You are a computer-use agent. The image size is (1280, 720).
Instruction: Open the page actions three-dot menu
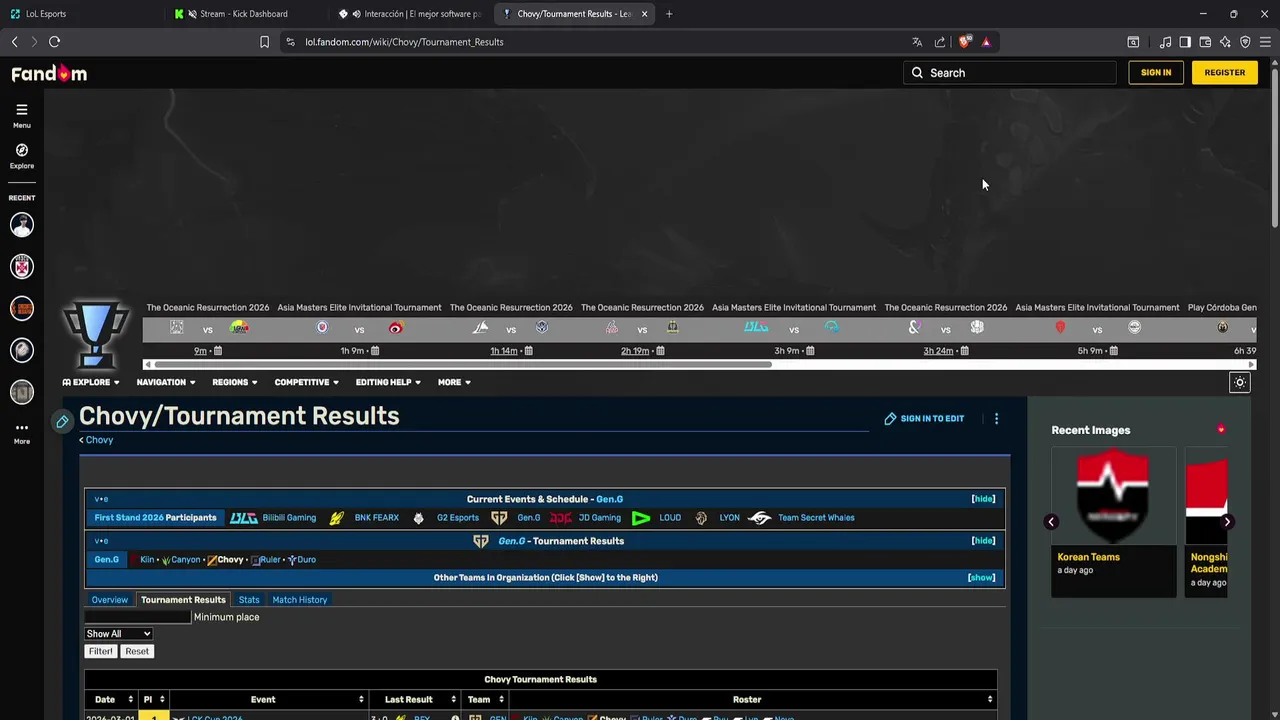point(996,419)
